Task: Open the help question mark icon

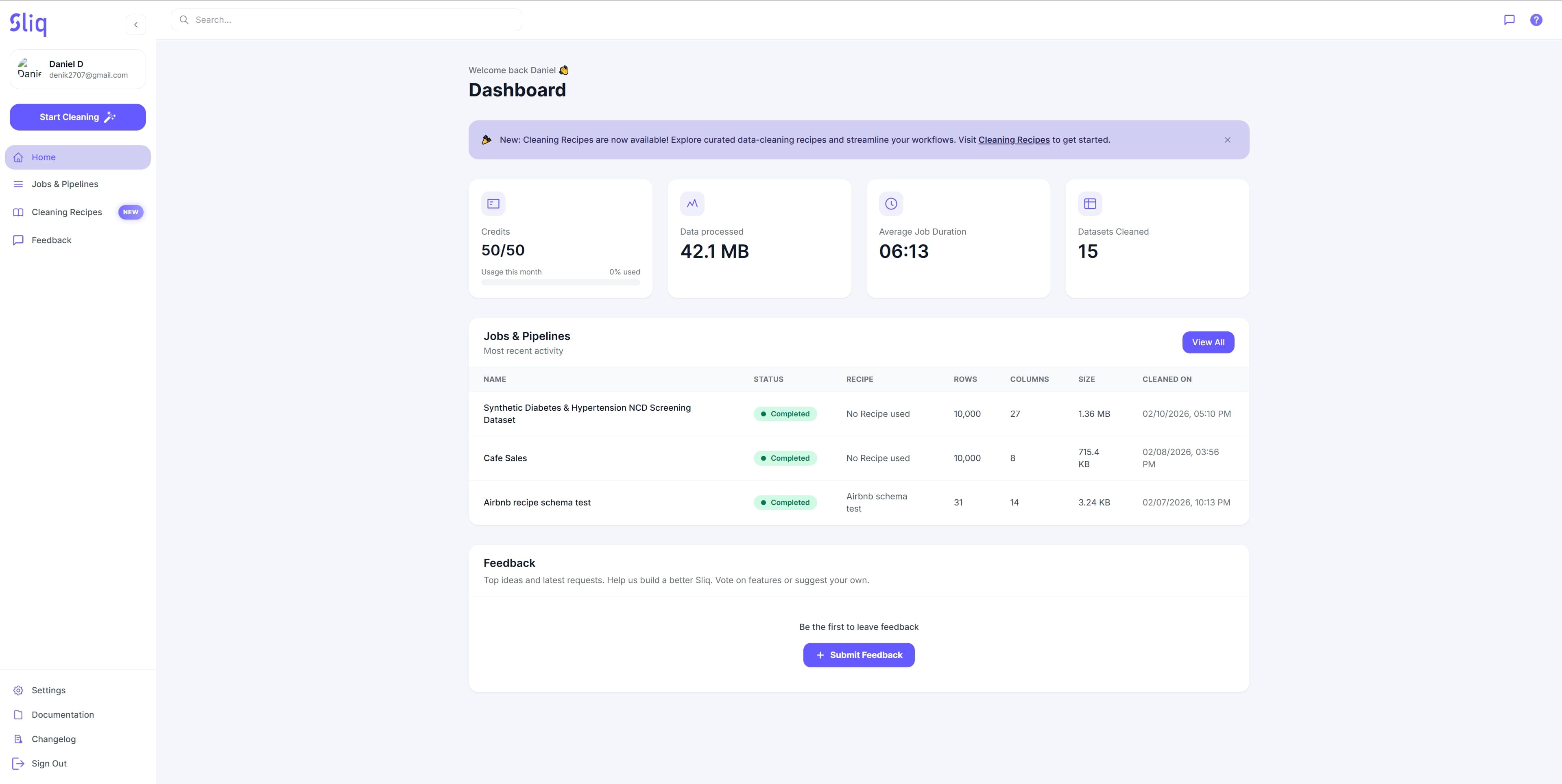Action: (1536, 20)
